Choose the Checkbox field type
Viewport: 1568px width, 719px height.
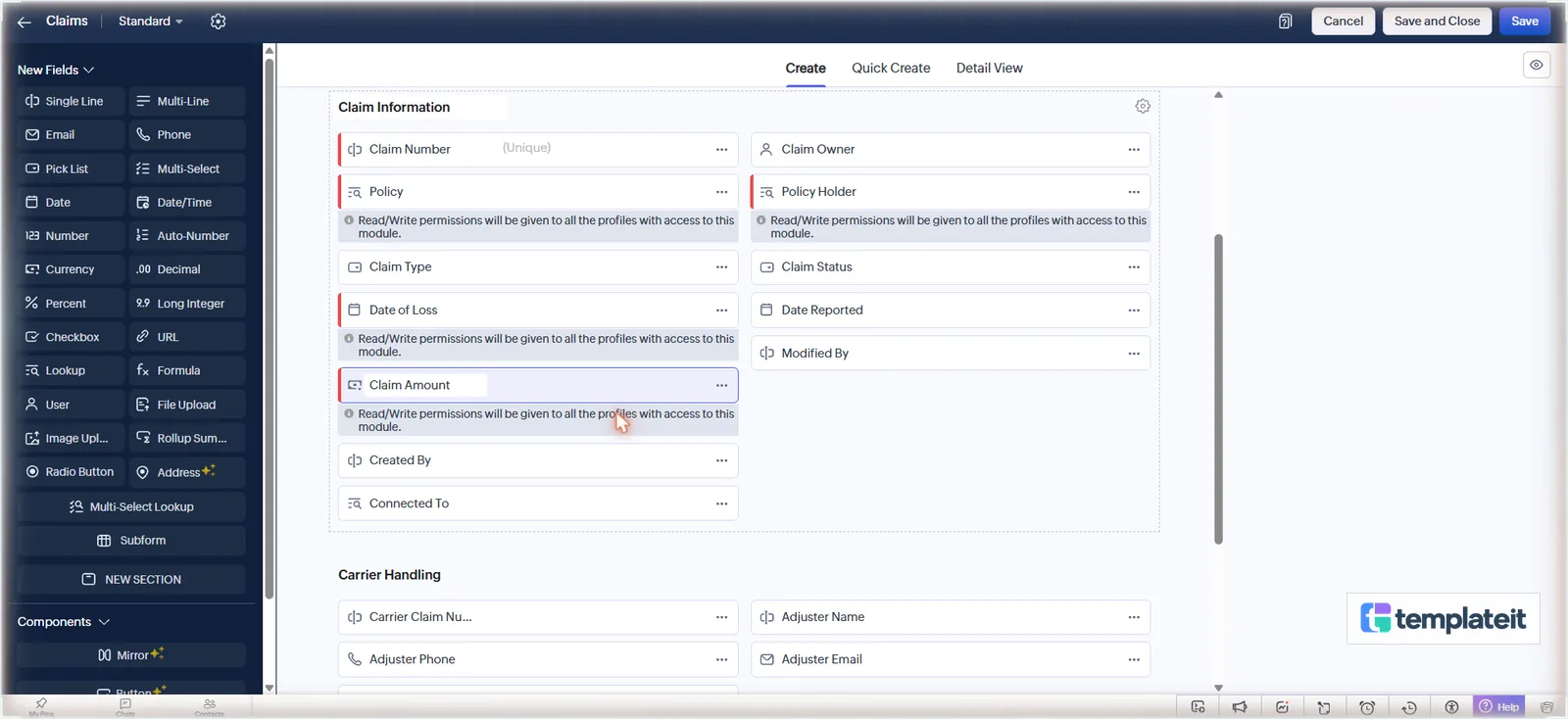point(72,337)
